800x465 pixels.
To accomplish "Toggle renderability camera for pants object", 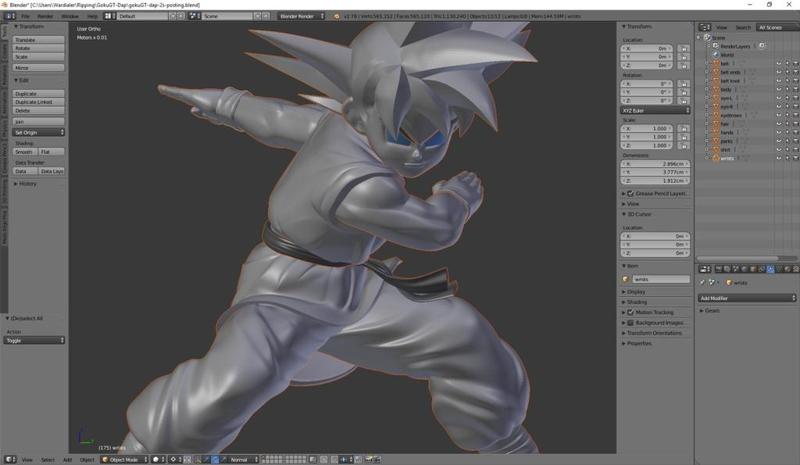I will 795,141.
